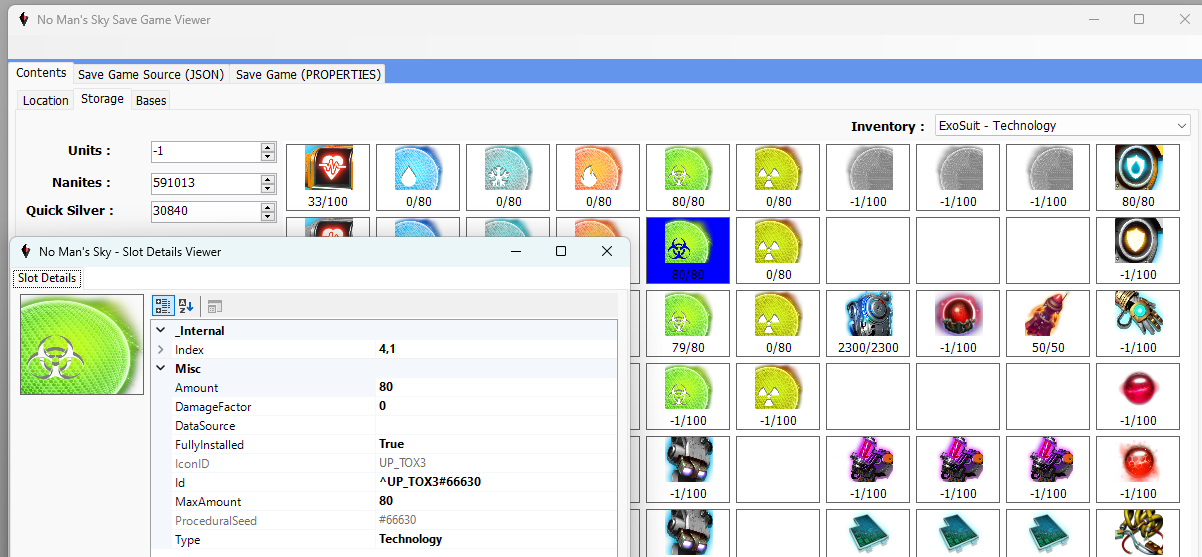
Task: Select the biohazard slot showing -1/100
Action: [x=688, y=396]
